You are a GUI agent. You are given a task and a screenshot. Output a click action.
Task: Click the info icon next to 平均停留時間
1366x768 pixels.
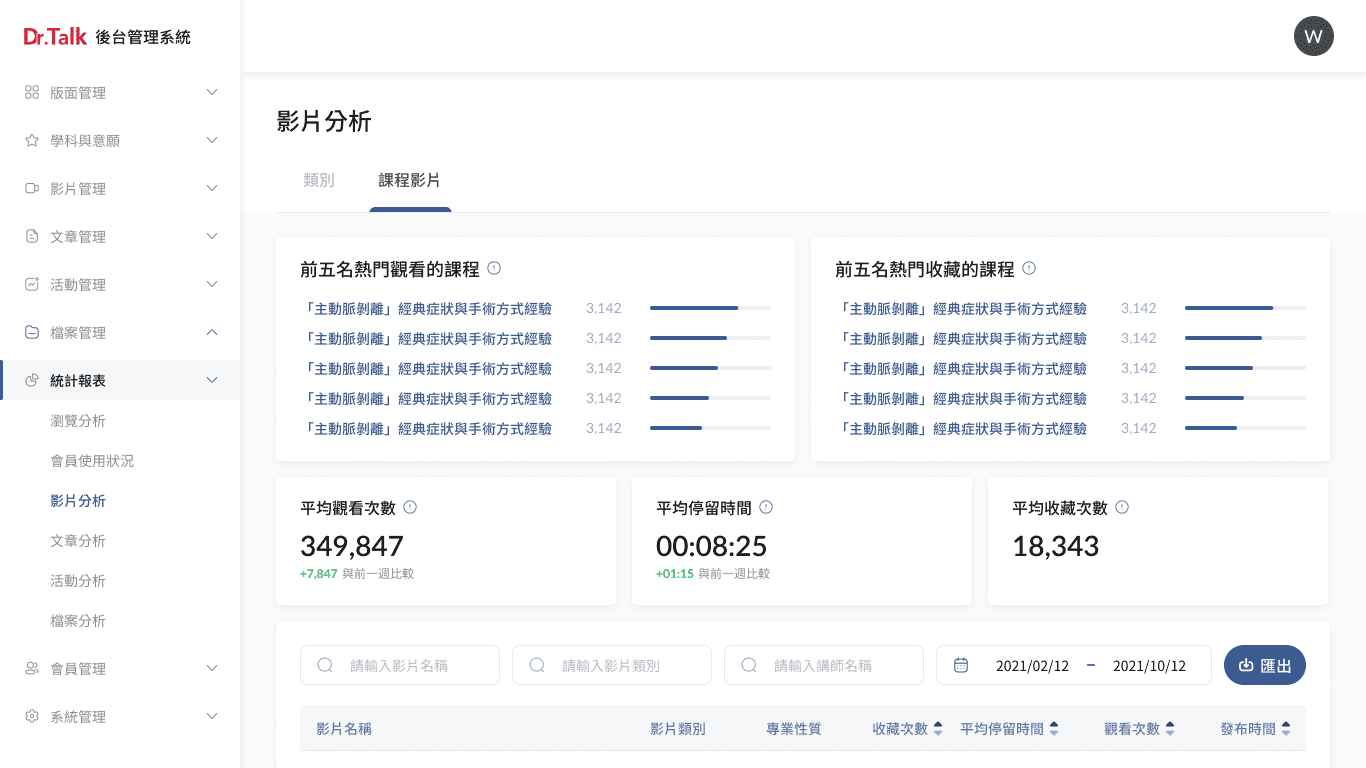766,508
